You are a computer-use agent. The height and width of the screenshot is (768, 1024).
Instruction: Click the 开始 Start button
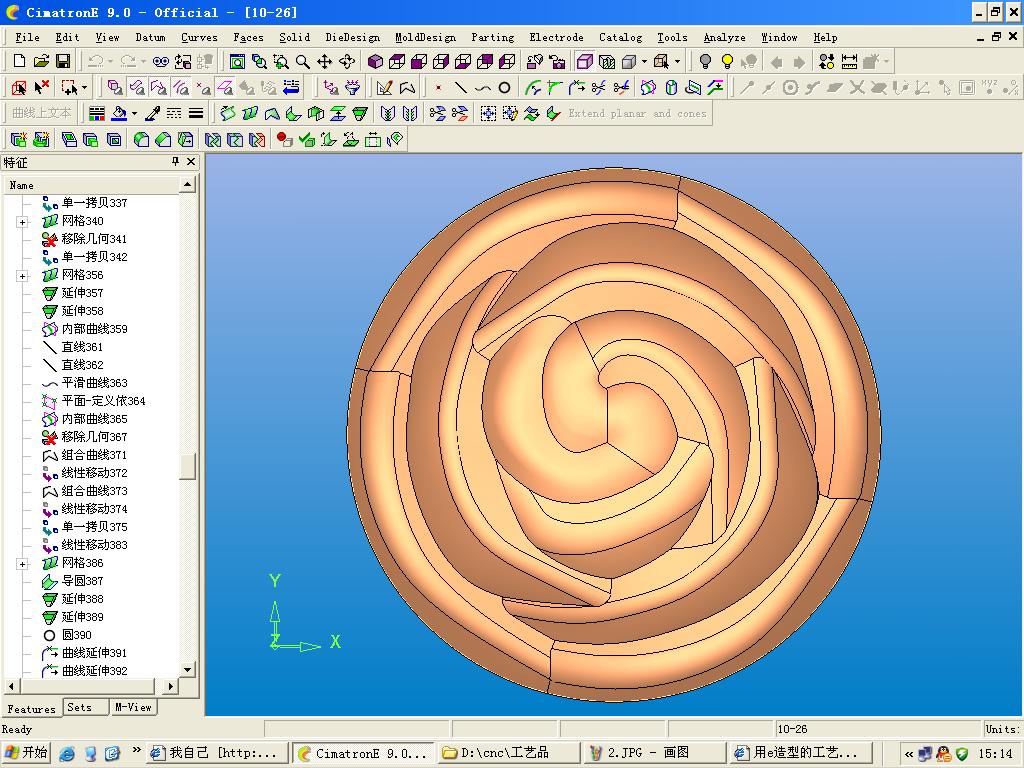(x=26, y=753)
